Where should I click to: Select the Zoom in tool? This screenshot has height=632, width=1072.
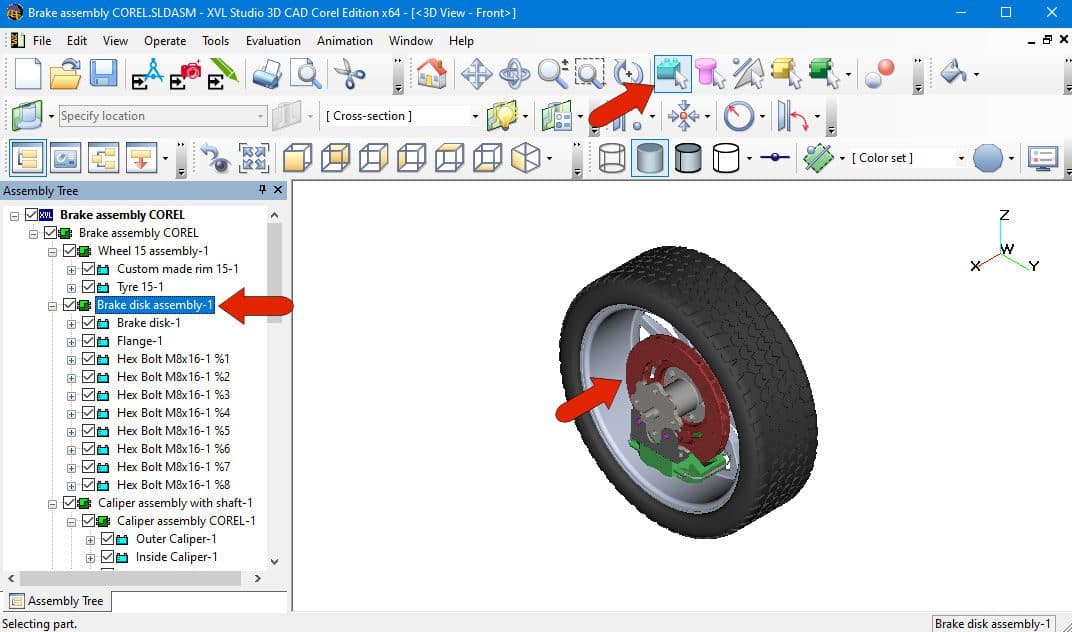[551, 73]
